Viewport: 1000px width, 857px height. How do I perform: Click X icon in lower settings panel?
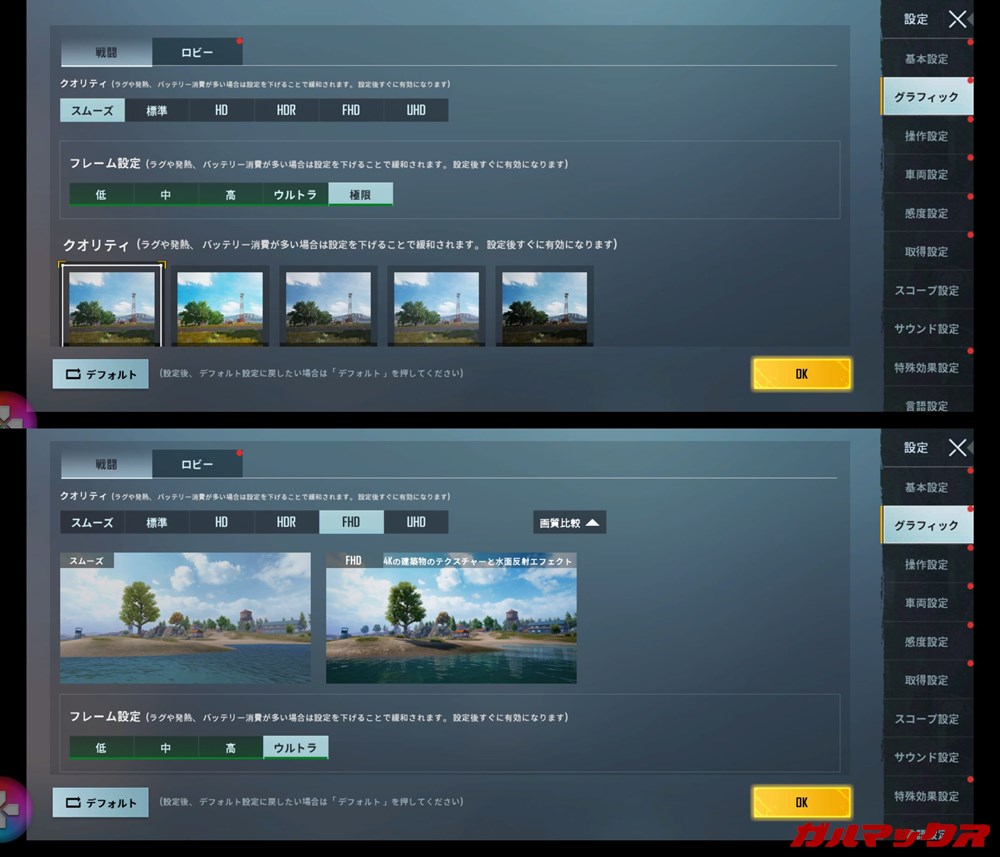[x=957, y=447]
